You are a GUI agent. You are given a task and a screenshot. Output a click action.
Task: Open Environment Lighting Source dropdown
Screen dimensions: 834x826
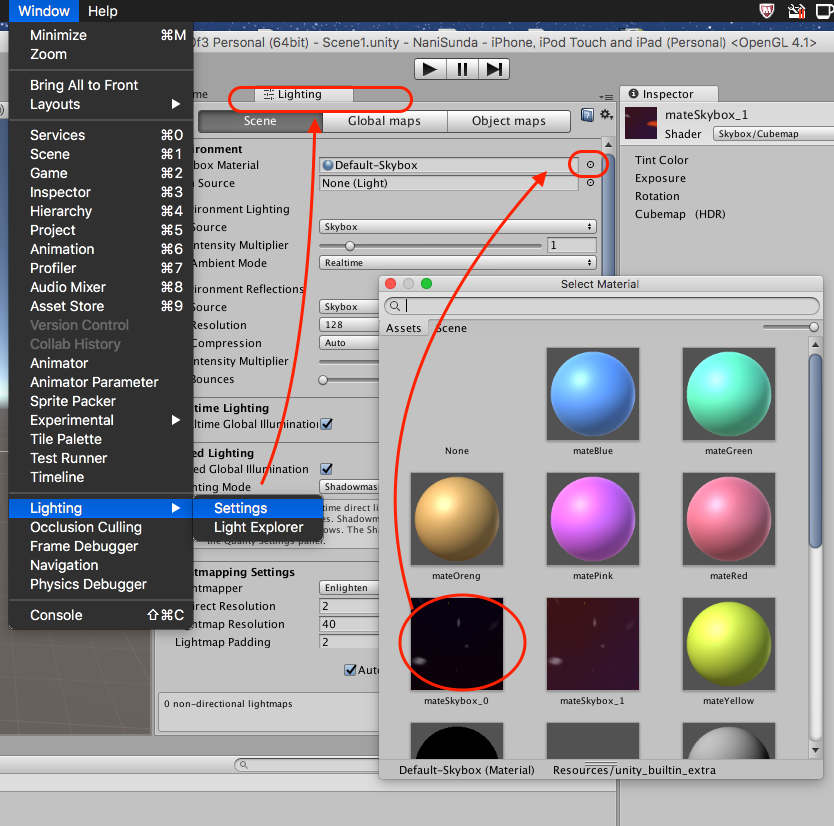click(x=457, y=227)
